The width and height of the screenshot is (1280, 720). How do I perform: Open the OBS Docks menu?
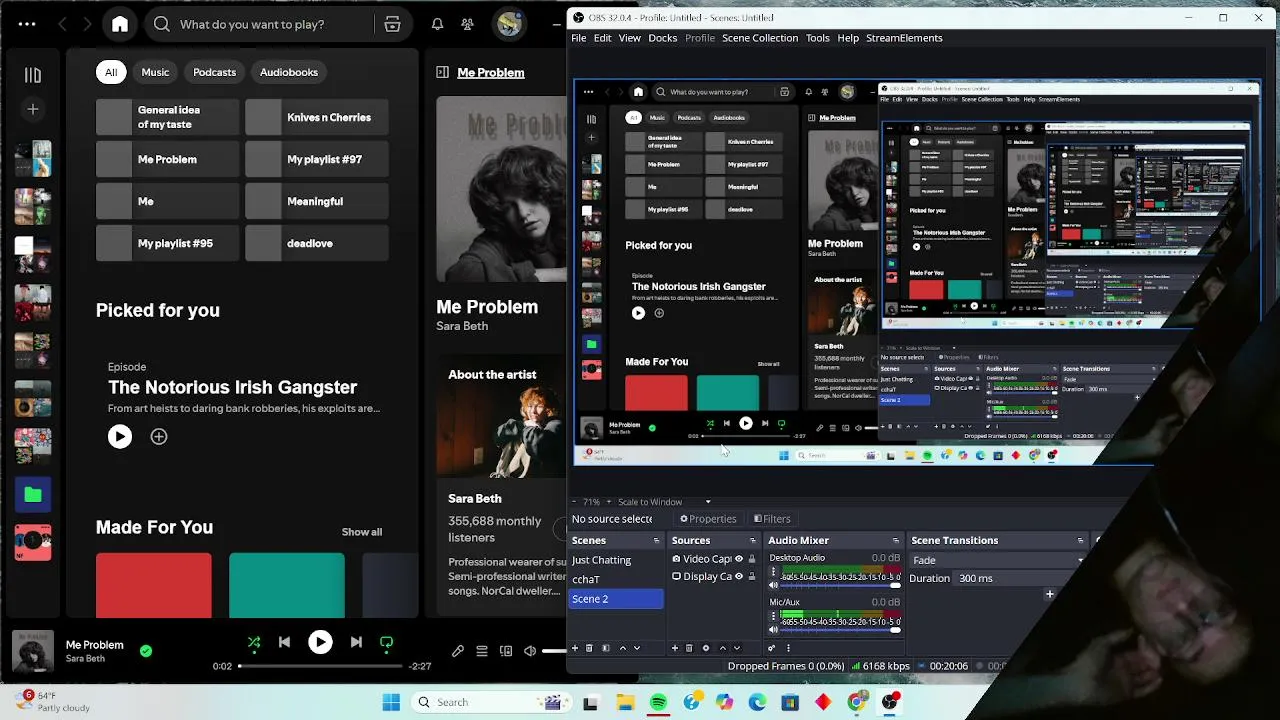click(x=663, y=38)
